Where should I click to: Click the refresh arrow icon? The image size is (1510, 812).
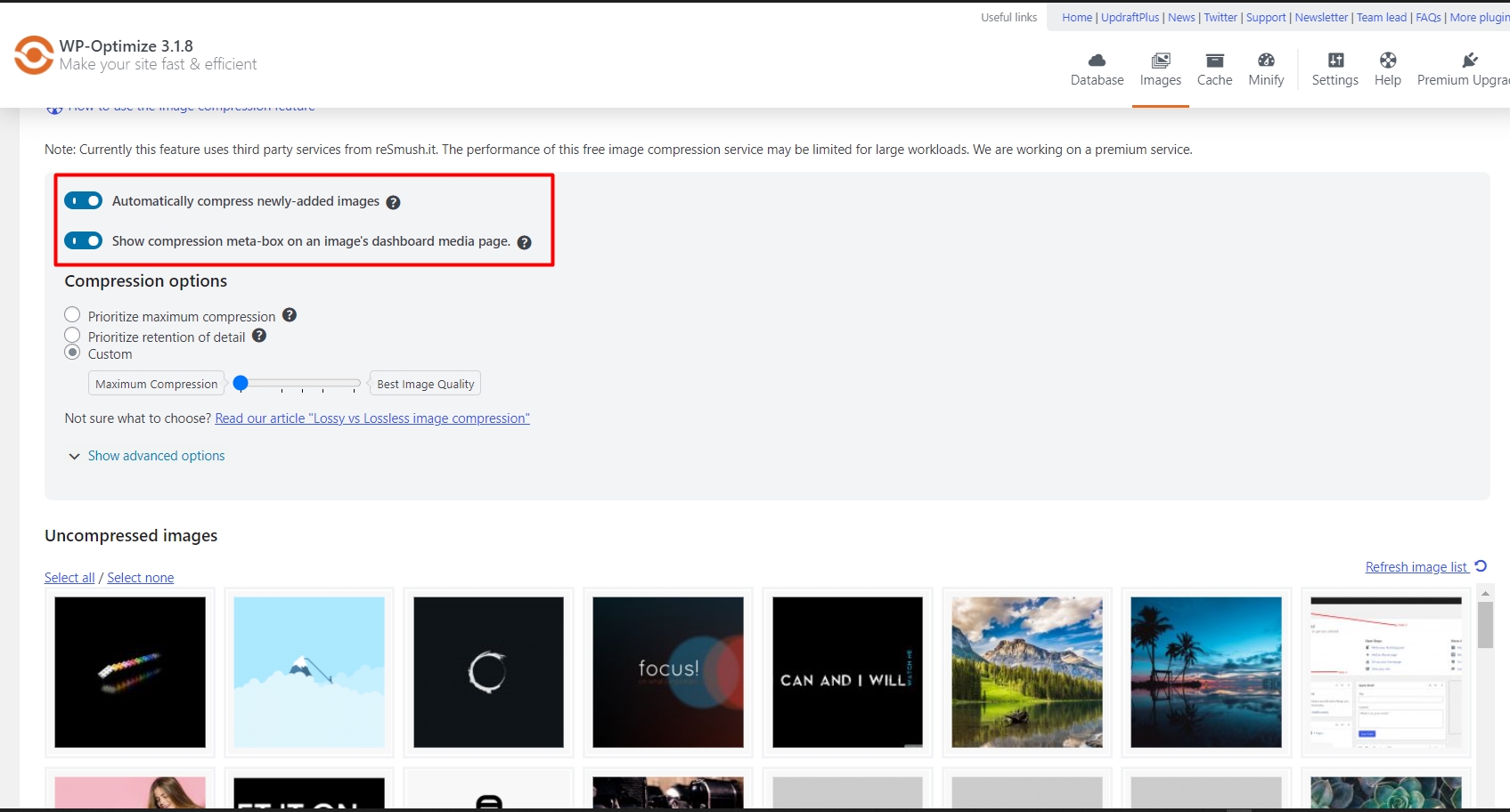(x=1481, y=566)
